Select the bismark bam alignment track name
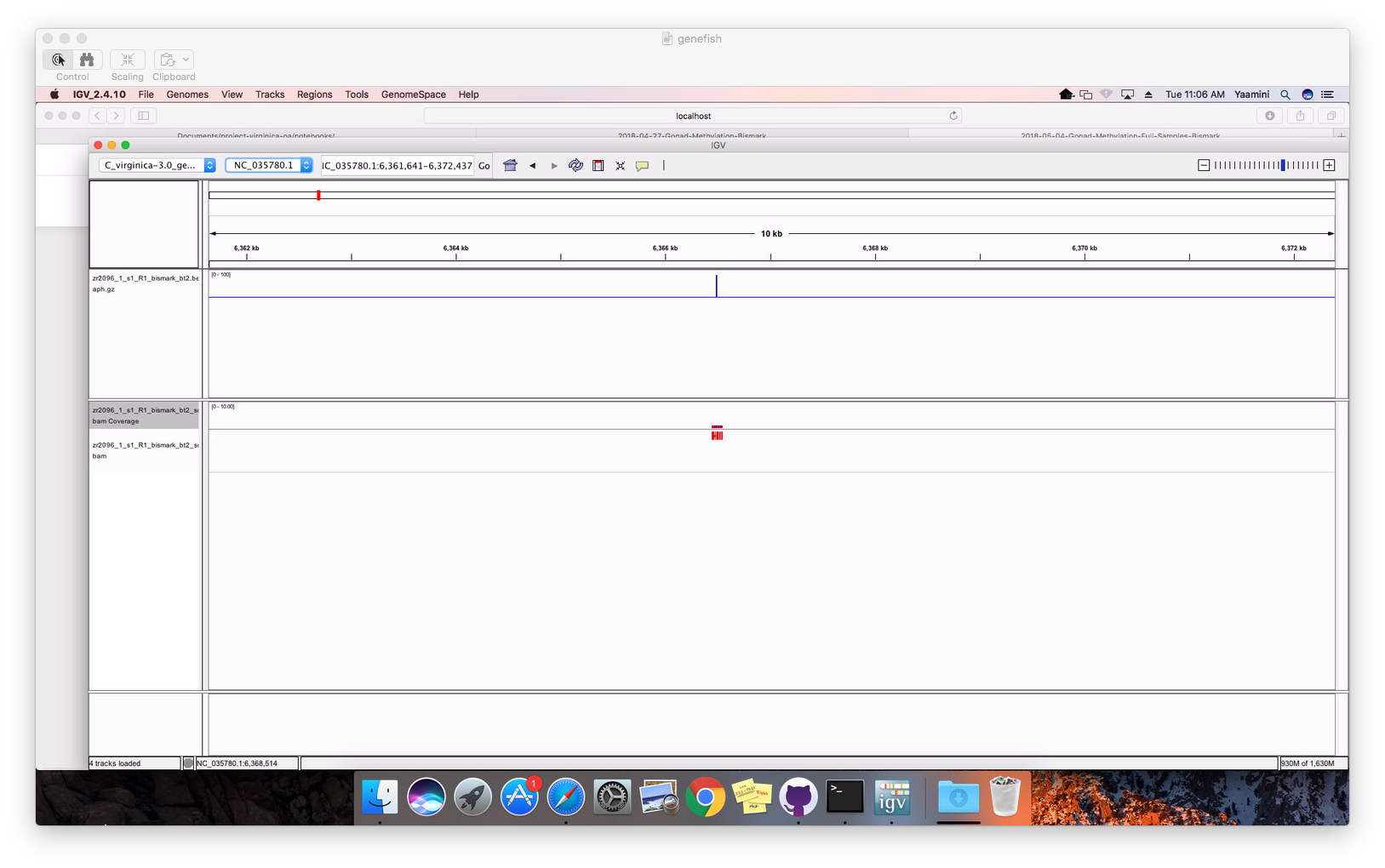 [x=145, y=450]
